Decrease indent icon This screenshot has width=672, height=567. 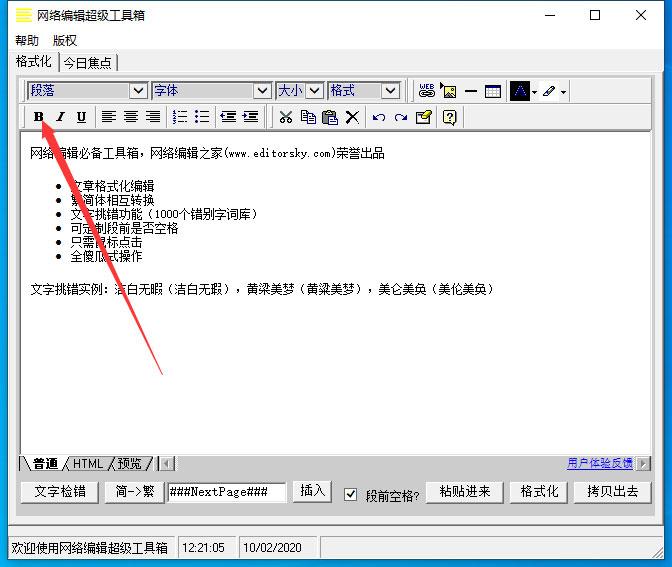point(228,117)
